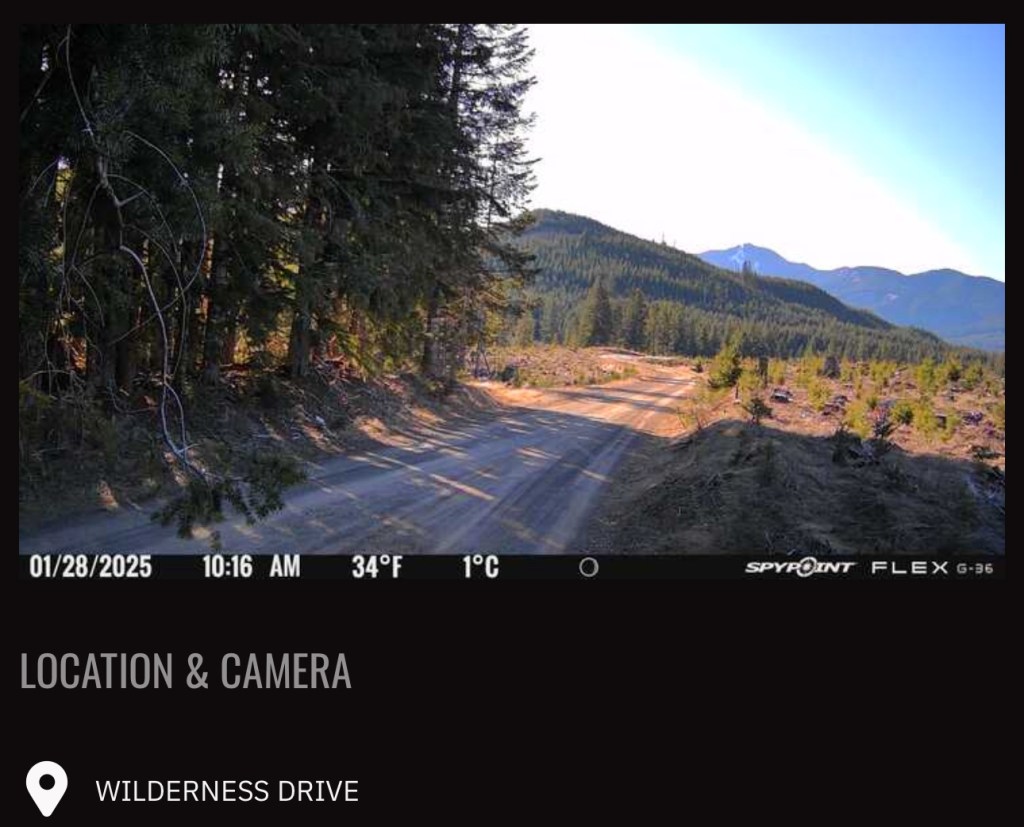Click the AM label in timestamp
This screenshot has width=1024, height=827.
pos(285,566)
